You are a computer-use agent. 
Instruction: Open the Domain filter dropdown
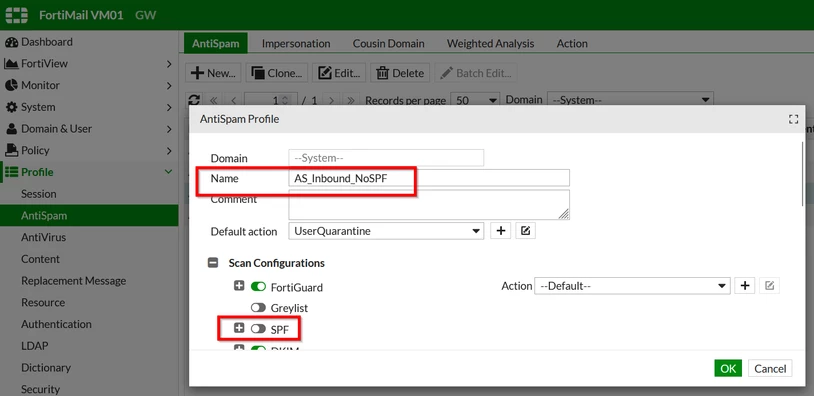coord(630,100)
